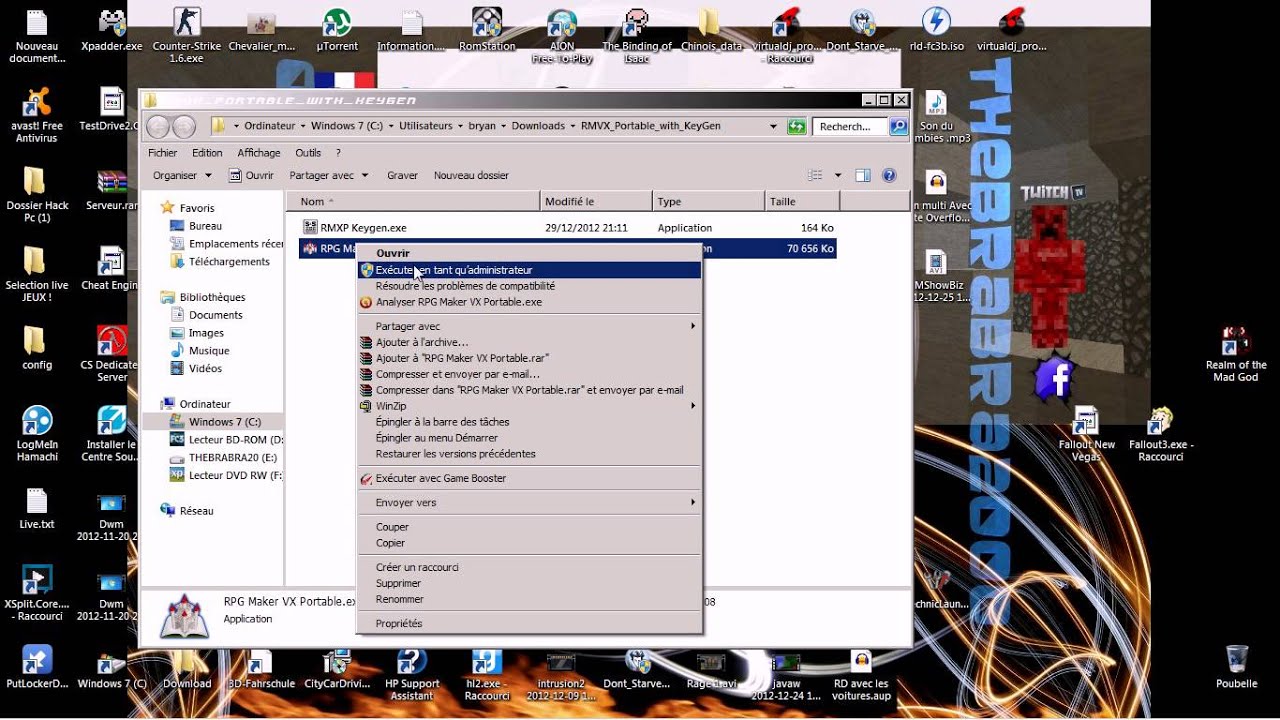
Task: Open µTorrent desktop icon
Action: click(x=336, y=30)
